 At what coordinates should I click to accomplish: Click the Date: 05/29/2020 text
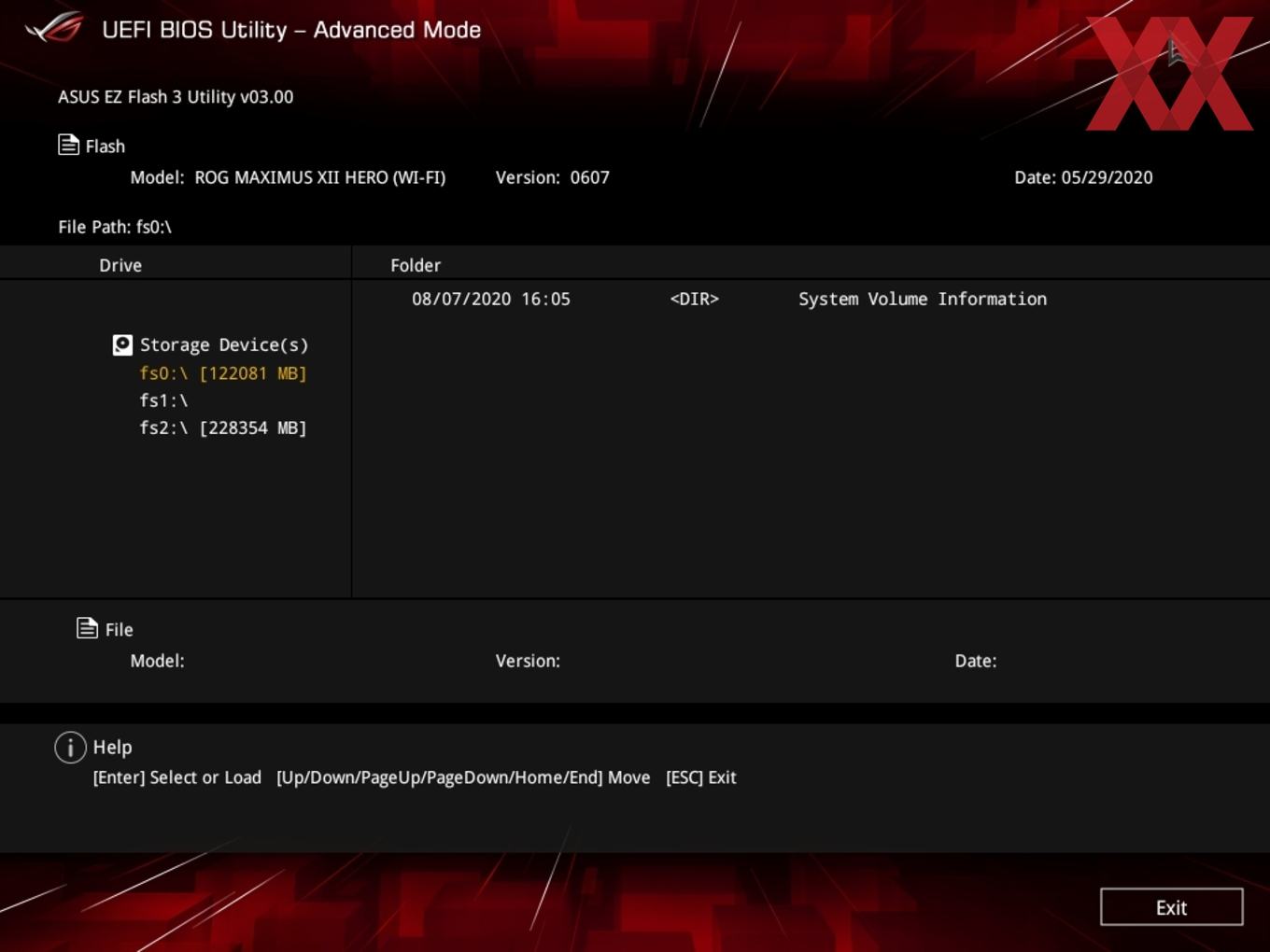point(1084,177)
